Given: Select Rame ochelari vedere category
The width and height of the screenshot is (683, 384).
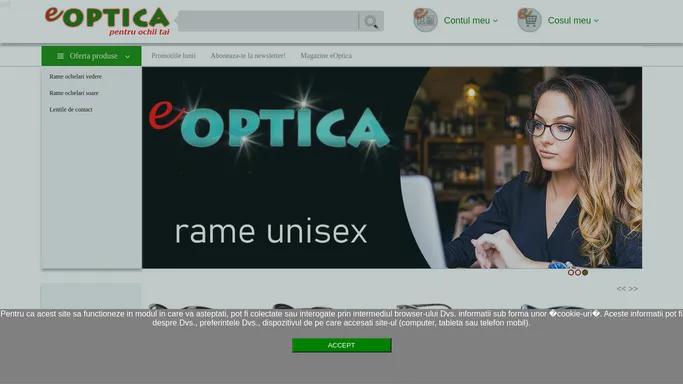Looking at the screenshot, I should pyautogui.click(x=75, y=77).
